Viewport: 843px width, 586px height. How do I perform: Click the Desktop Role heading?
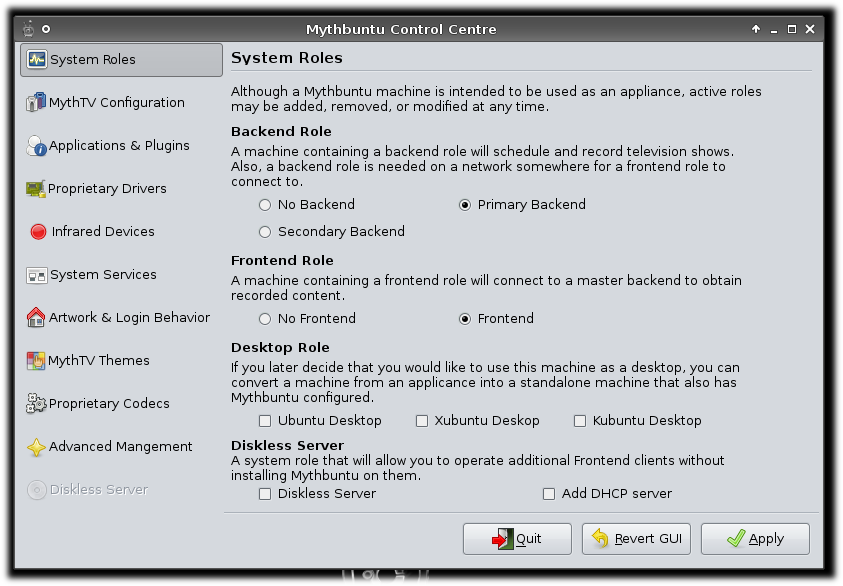(280, 348)
